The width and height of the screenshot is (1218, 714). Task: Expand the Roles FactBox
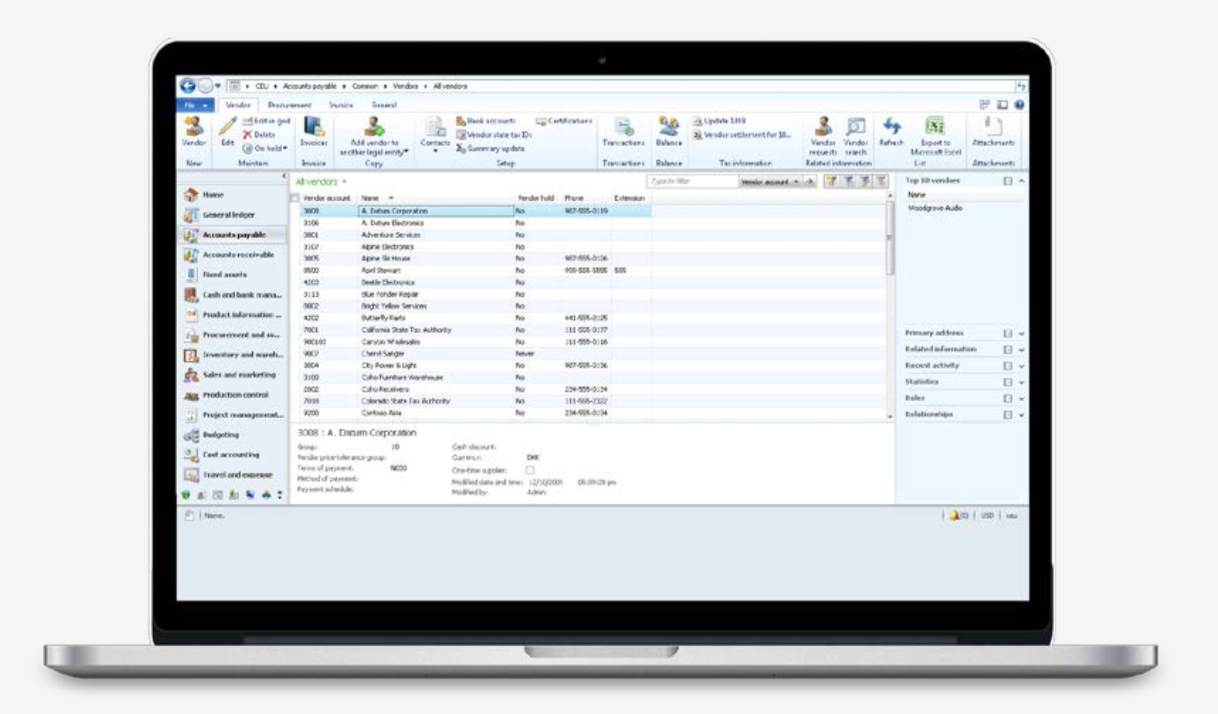pos(1022,398)
